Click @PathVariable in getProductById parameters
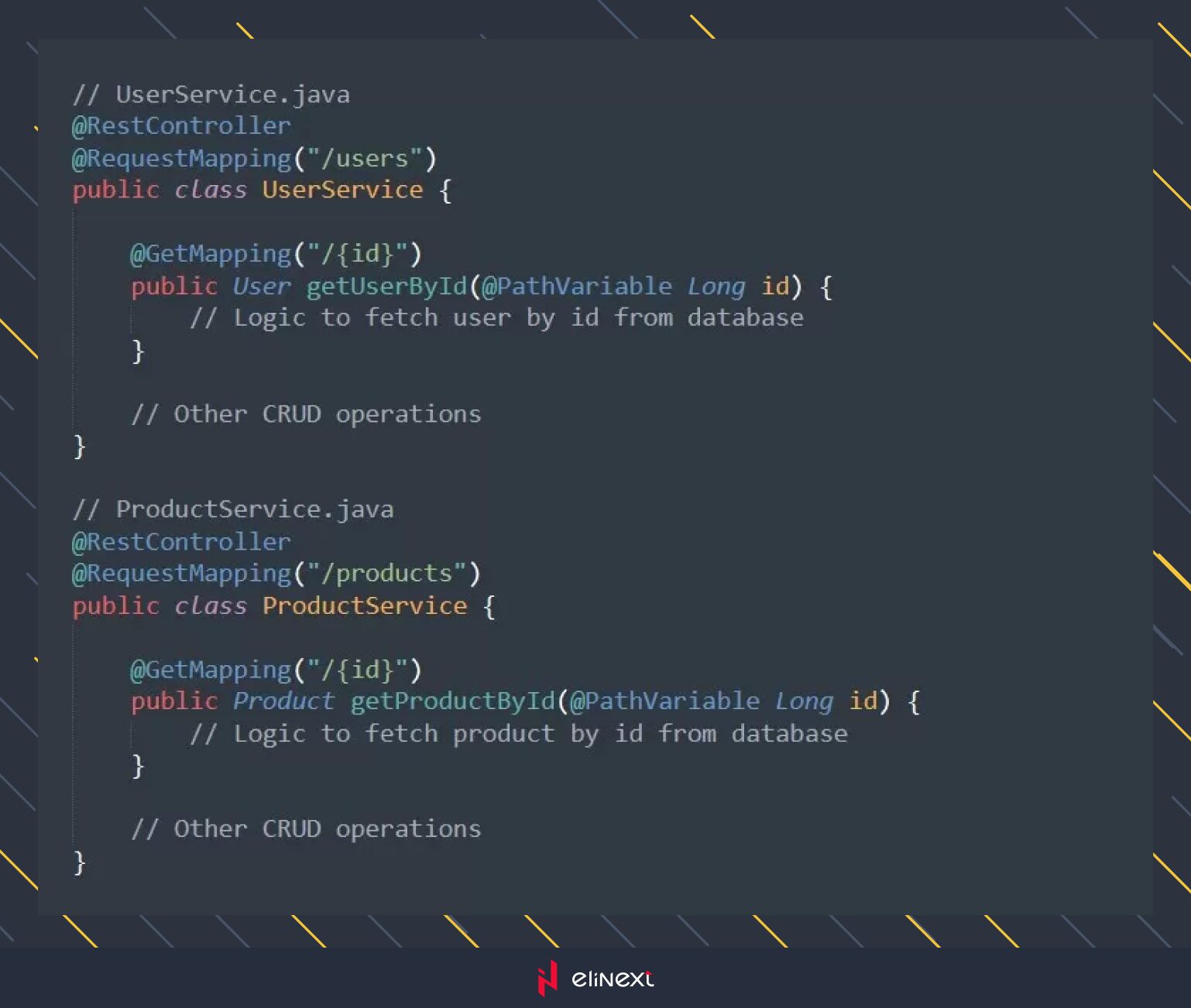Screen dimensions: 1191x1008 tap(664, 701)
